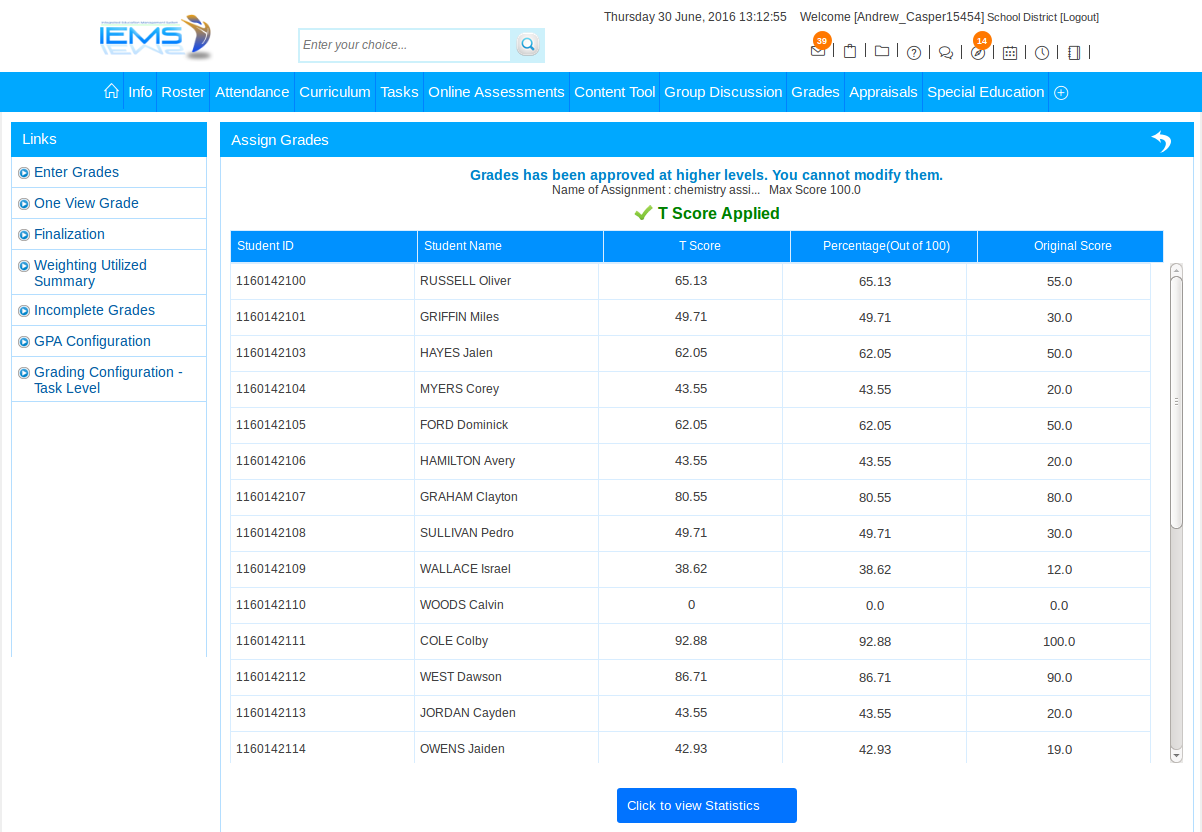Screen dimensions: 1202x832
Task: Go to Home via house icon
Action: click(111, 91)
